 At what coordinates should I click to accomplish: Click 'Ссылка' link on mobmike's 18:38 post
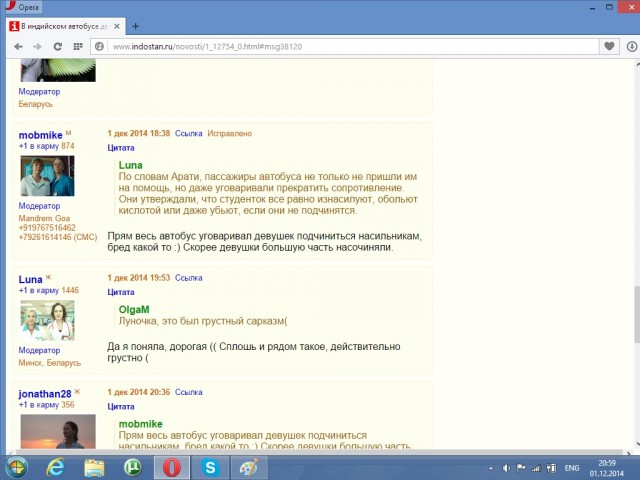click(189, 133)
